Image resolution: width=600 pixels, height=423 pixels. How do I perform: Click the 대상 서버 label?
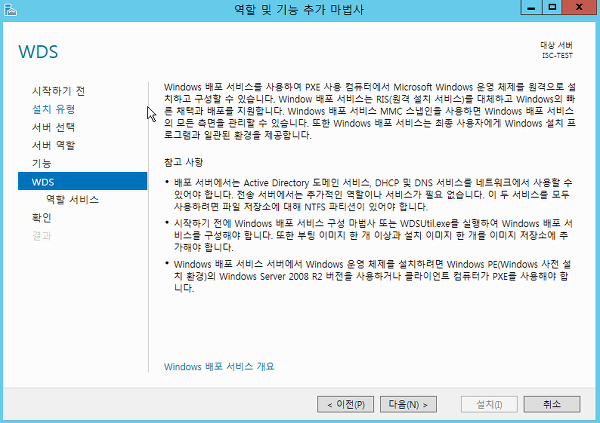click(x=556, y=45)
